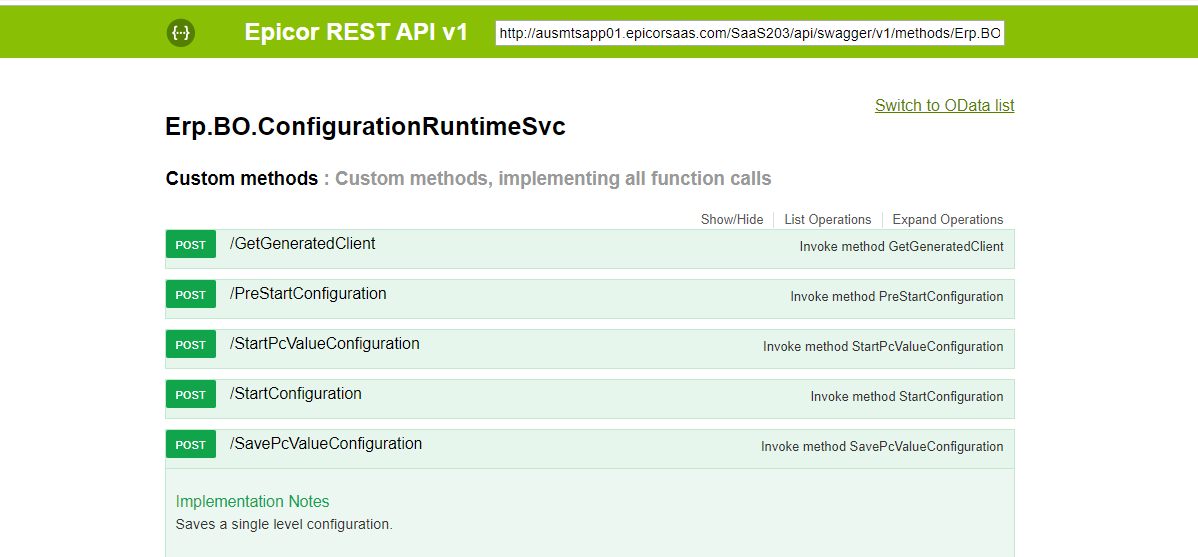Click POST badge for GetGeneratedClient
Screen dimensions: 1198x557
point(191,244)
